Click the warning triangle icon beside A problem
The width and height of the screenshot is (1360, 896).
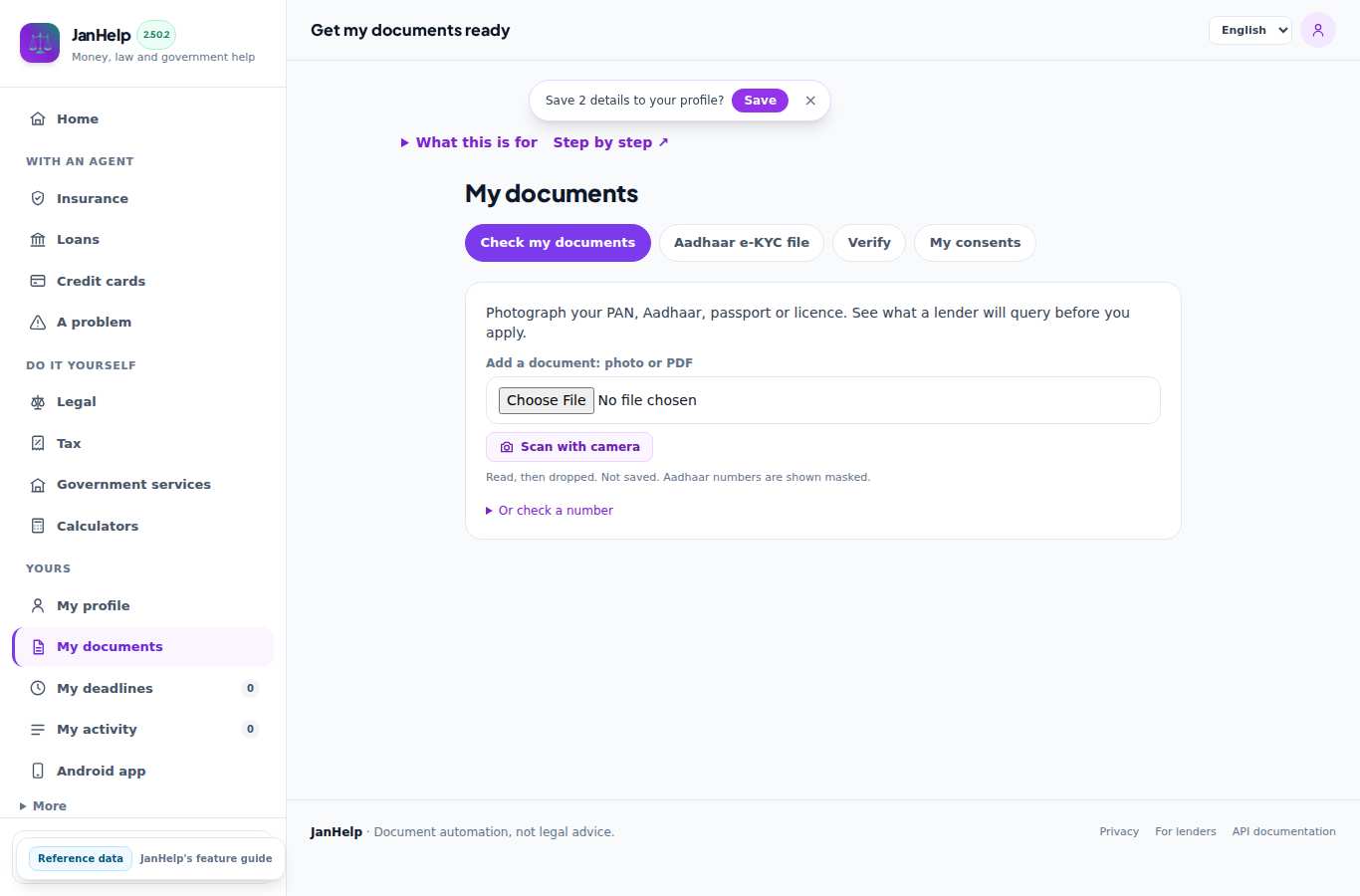click(38, 322)
